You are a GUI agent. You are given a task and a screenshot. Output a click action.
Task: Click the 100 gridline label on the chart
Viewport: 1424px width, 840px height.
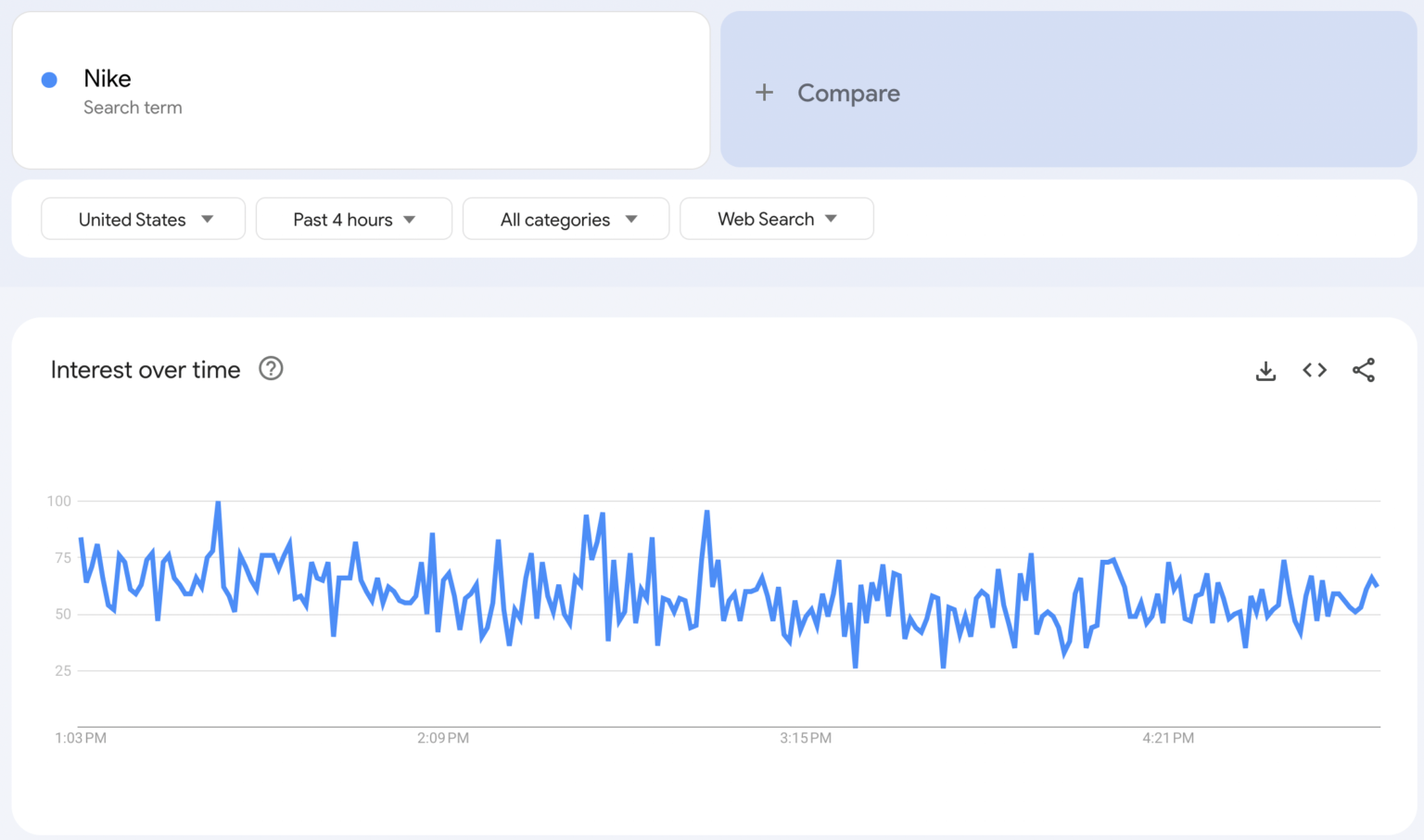click(61, 501)
